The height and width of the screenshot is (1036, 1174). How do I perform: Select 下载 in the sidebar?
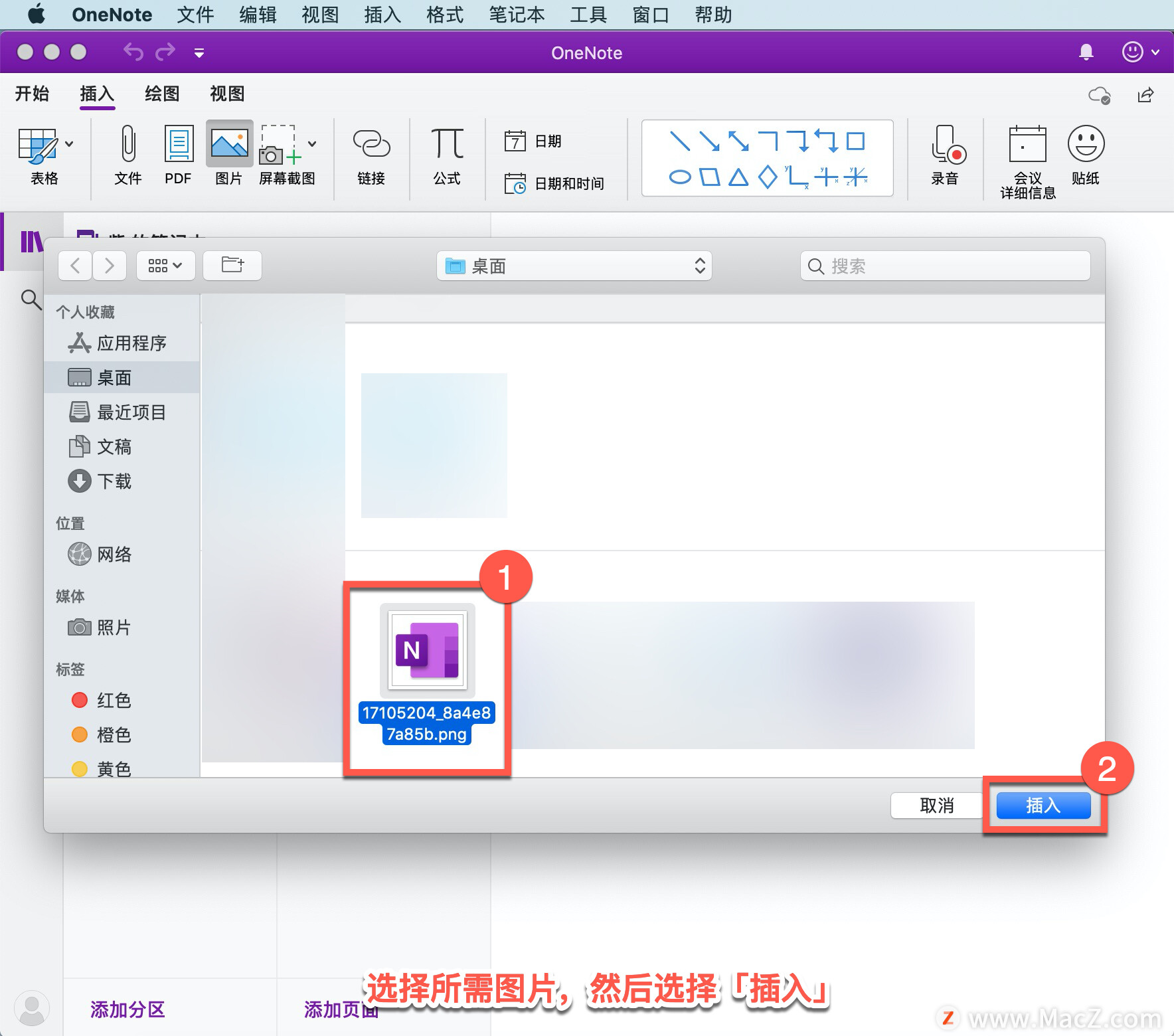tap(122, 481)
